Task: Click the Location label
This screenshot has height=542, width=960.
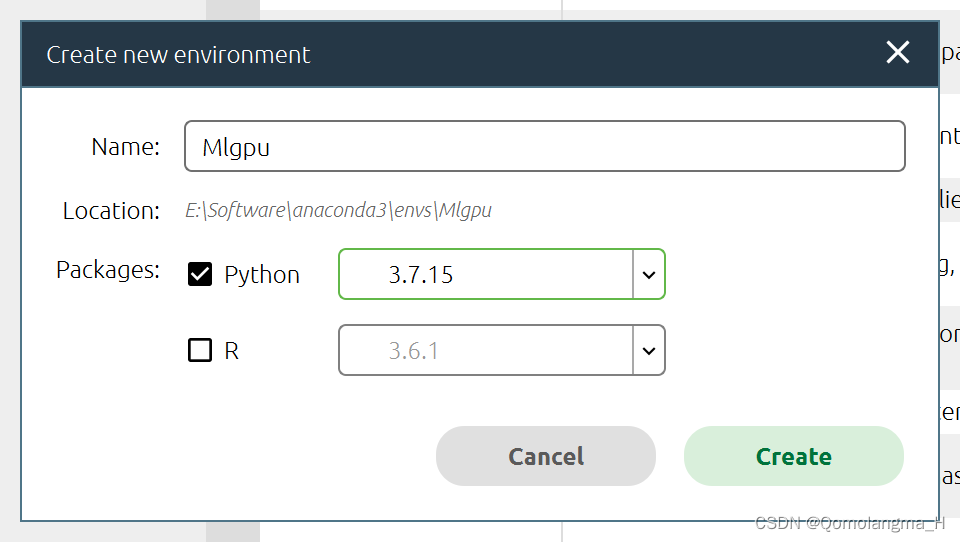Action: [111, 211]
